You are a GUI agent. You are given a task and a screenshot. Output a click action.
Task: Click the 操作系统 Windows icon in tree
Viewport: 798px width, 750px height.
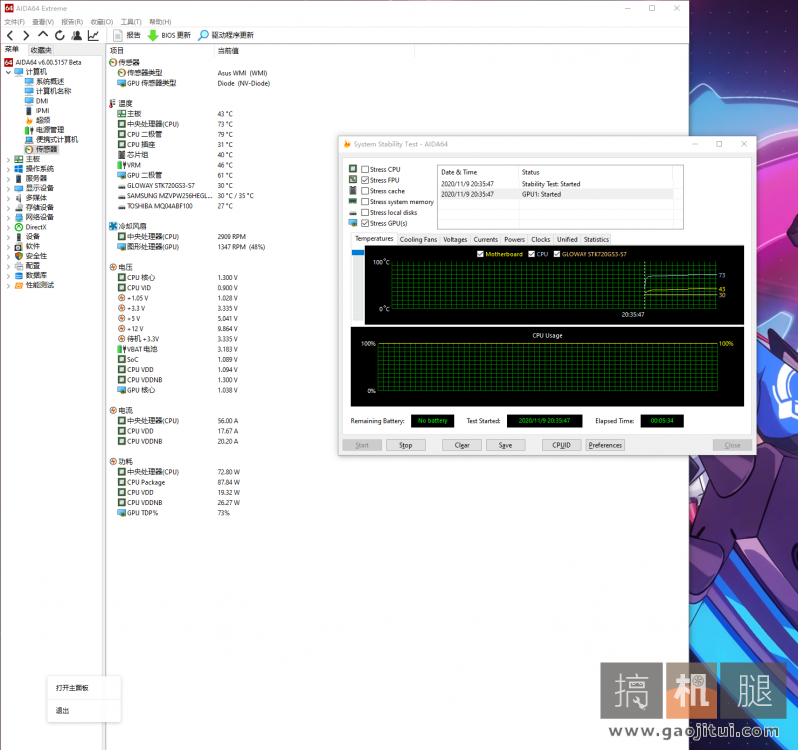19,168
